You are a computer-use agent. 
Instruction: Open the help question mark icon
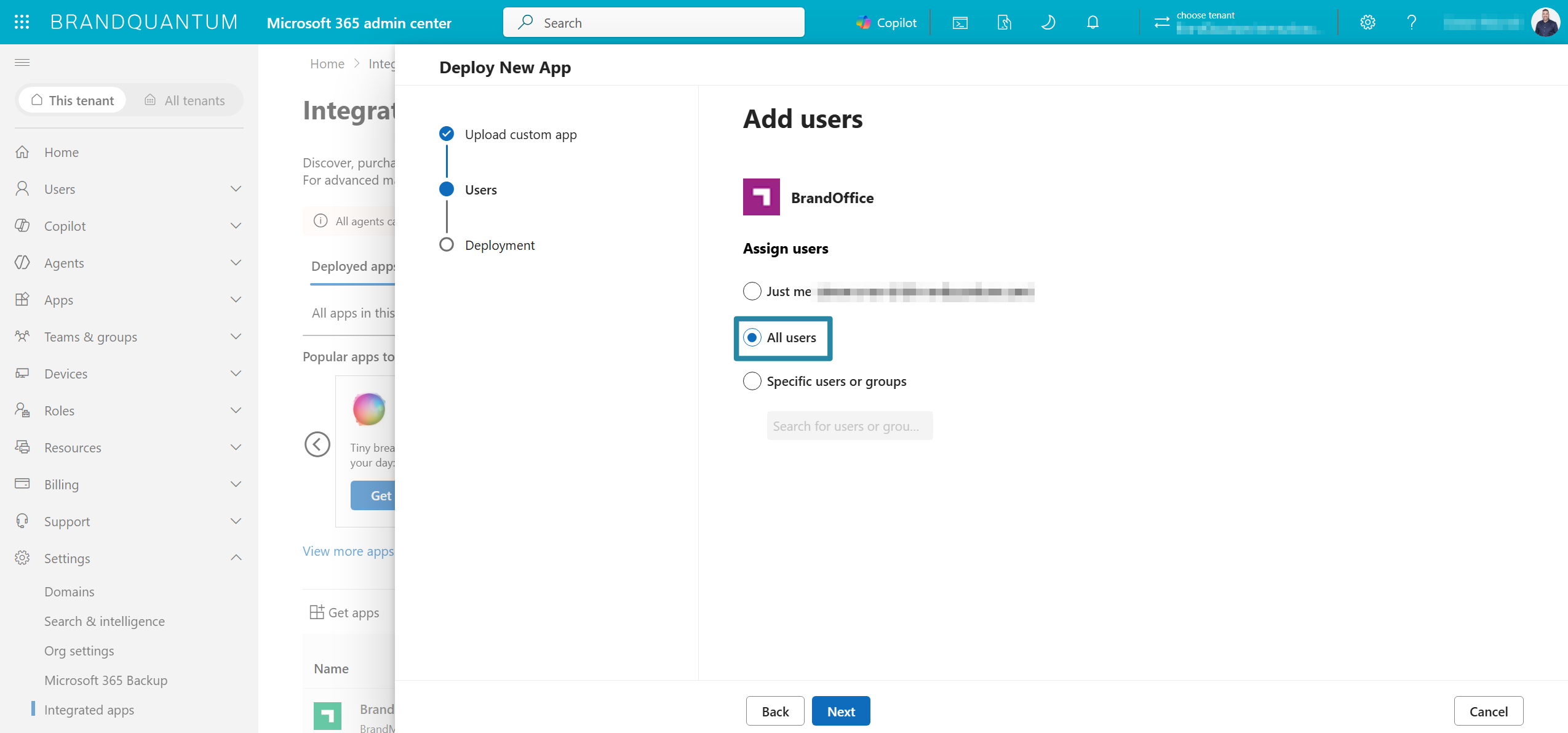coord(1412,23)
